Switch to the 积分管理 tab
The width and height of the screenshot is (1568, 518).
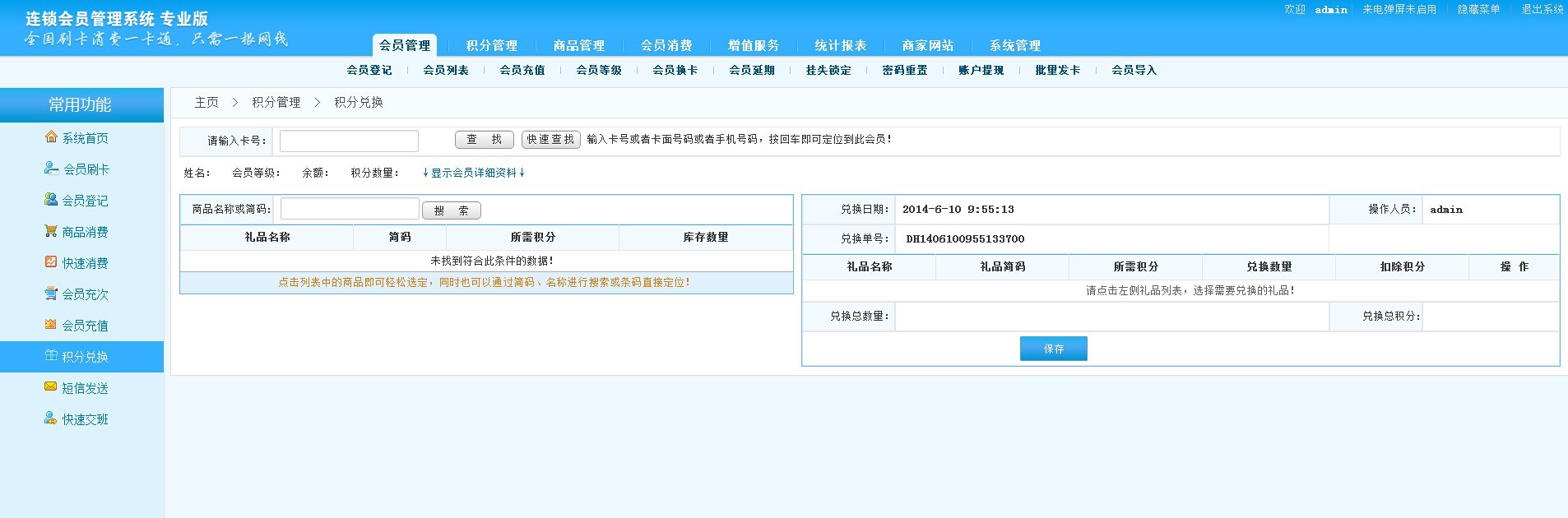[492, 45]
